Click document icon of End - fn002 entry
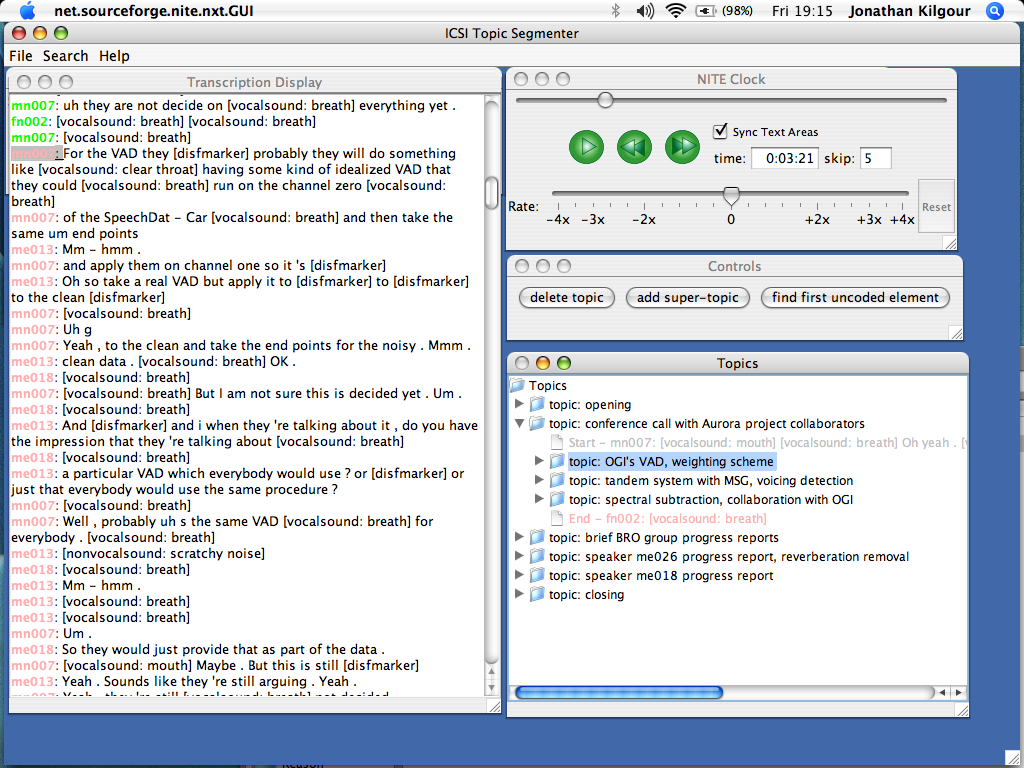This screenshot has height=768, width=1024. point(557,519)
